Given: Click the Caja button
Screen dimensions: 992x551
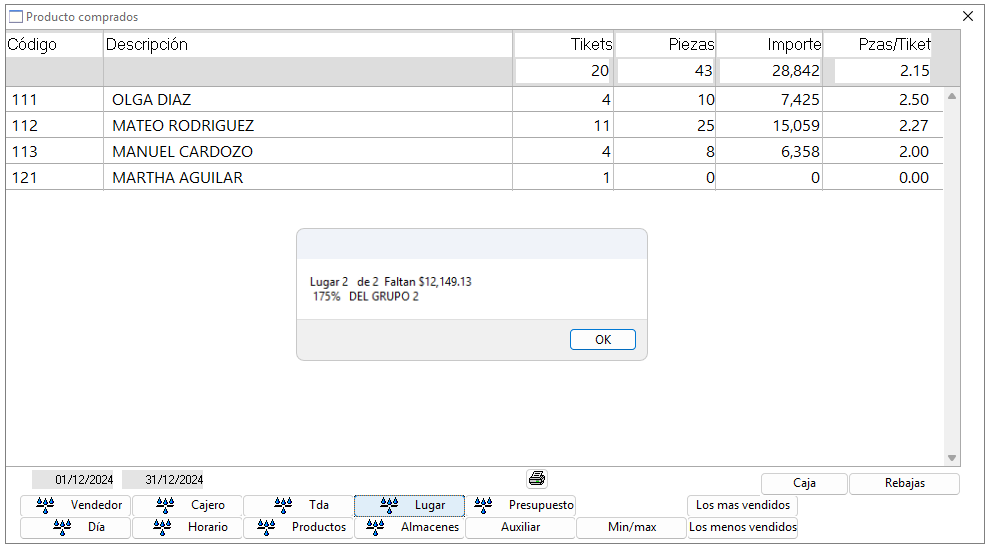Looking at the screenshot, I should 804,484.
